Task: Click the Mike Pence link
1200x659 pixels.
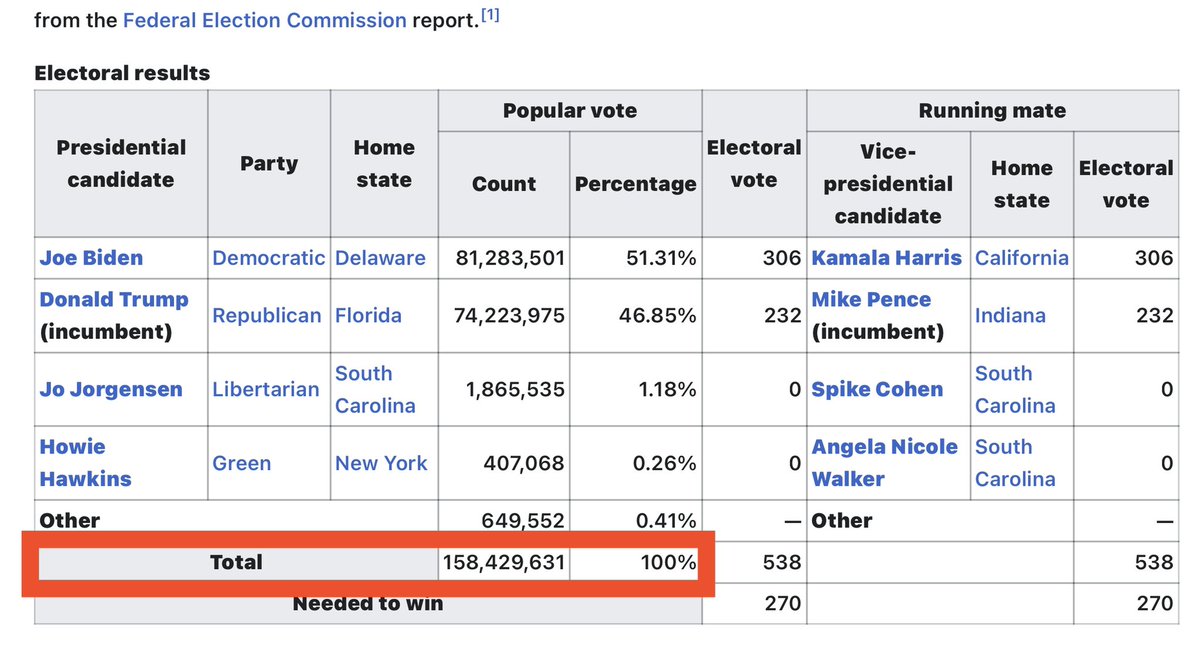Action: (x=871, y=300)
